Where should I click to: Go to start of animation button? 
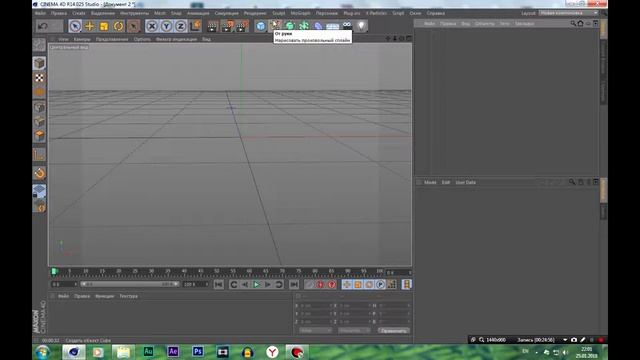tap(218, 284)
